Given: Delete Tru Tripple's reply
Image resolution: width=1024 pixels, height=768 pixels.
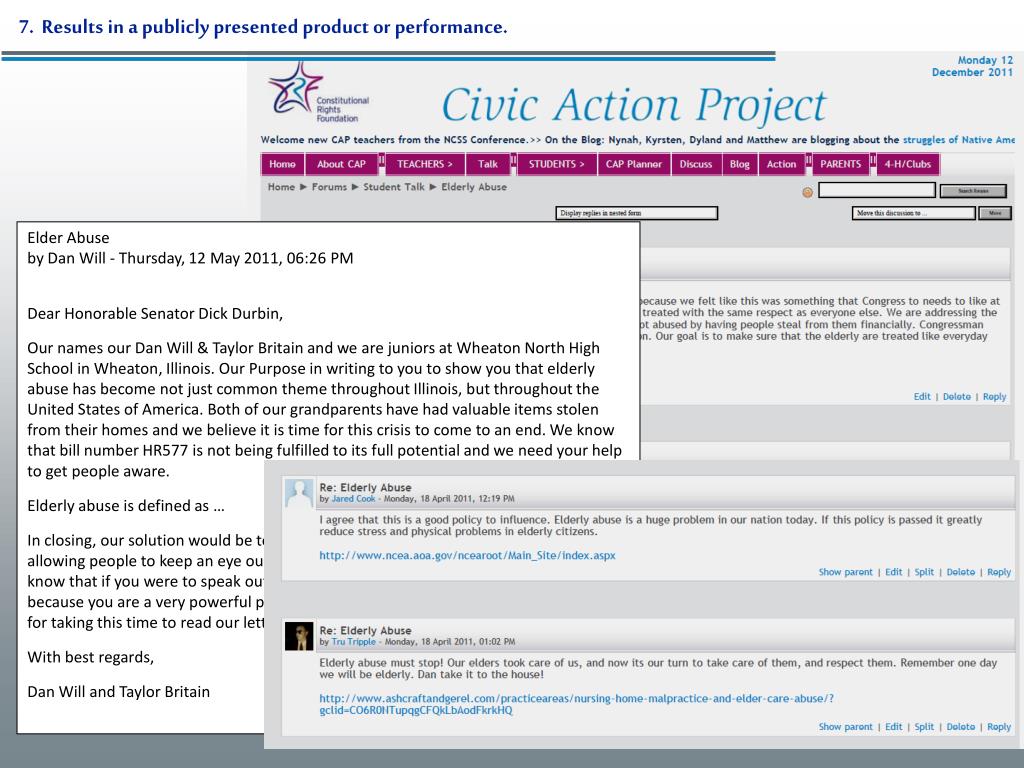Looking at the screenshot, I should point(961,727).
